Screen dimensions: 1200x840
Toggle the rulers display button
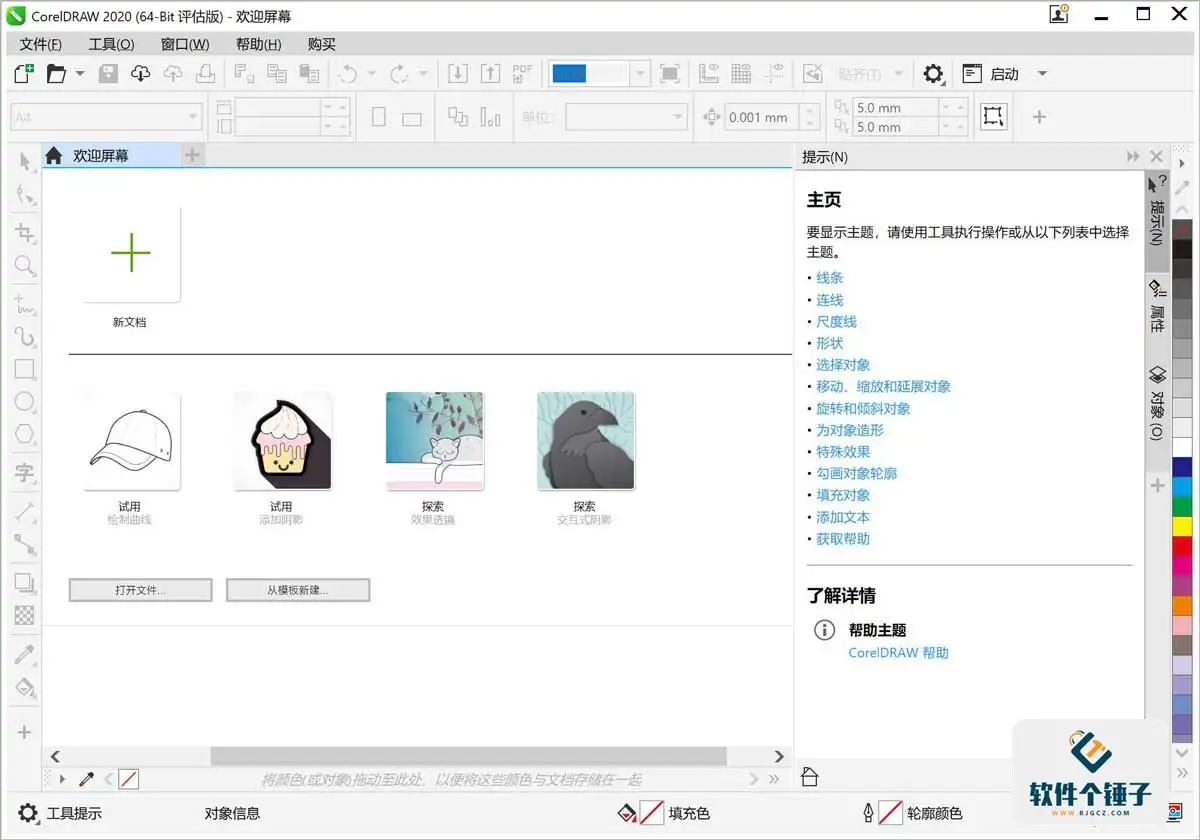(x=709, y=74)
